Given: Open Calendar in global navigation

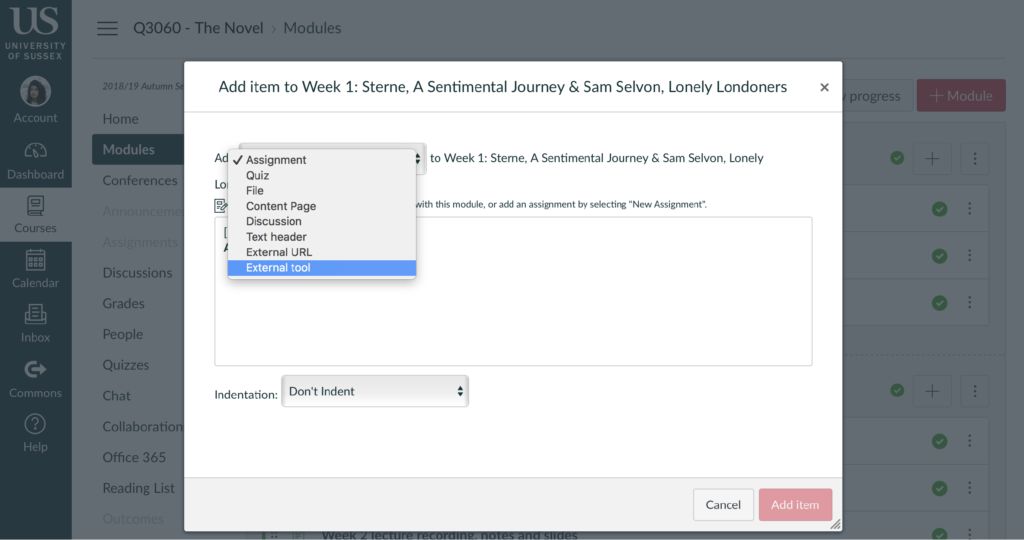Looking at the screenshot, I should click(x=35, y=269).
